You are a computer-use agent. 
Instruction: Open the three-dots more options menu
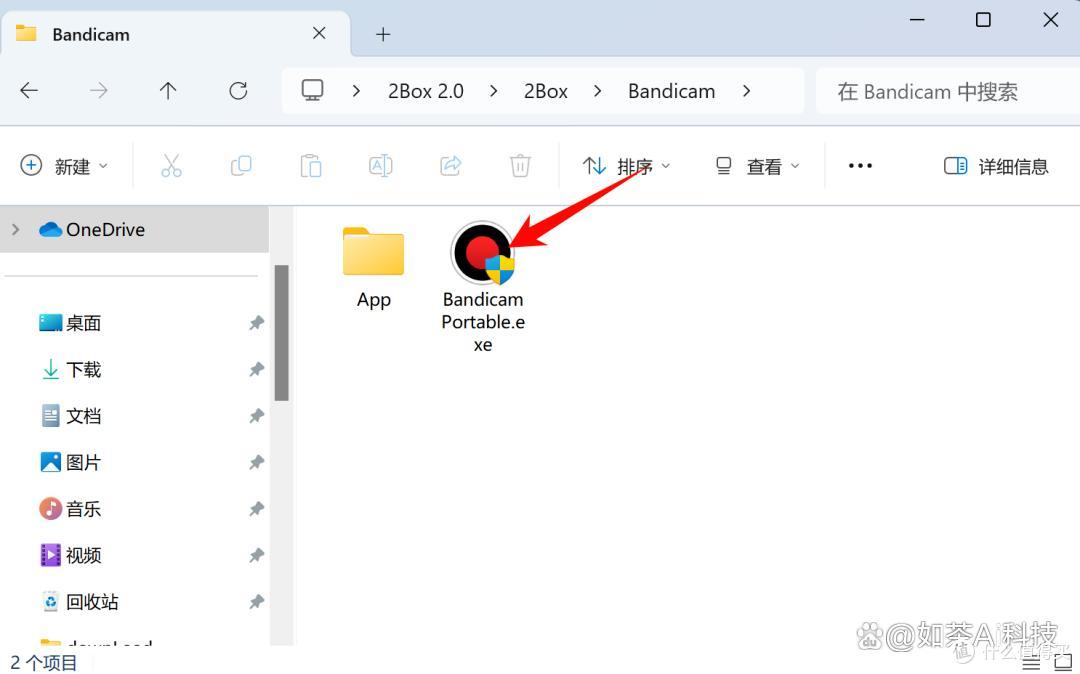pyautogui.click(x=860, y=166)
